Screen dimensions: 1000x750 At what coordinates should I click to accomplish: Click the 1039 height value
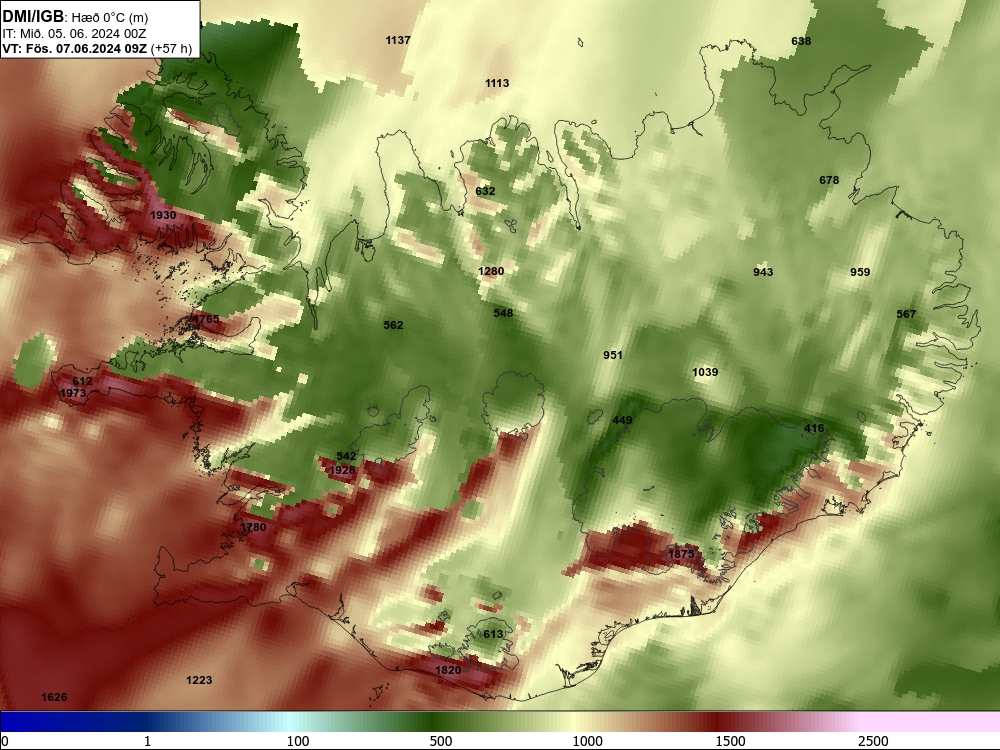tap(705, 372)
